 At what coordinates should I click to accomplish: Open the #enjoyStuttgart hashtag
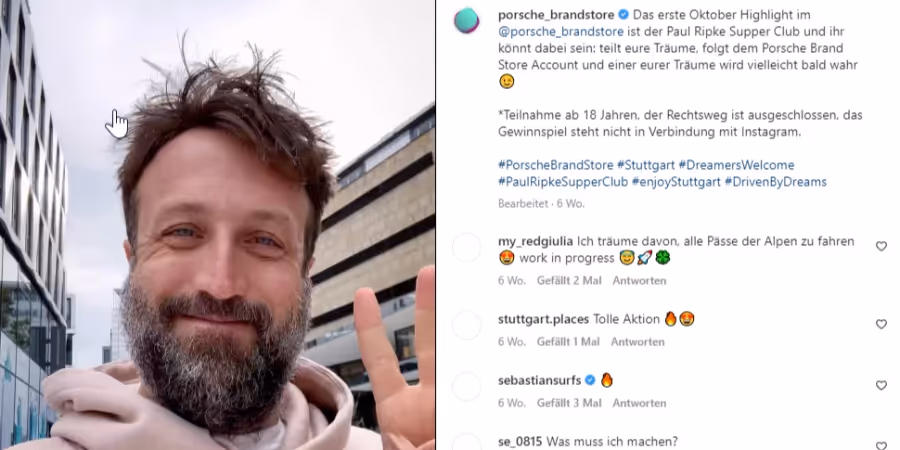coord(676,182)
